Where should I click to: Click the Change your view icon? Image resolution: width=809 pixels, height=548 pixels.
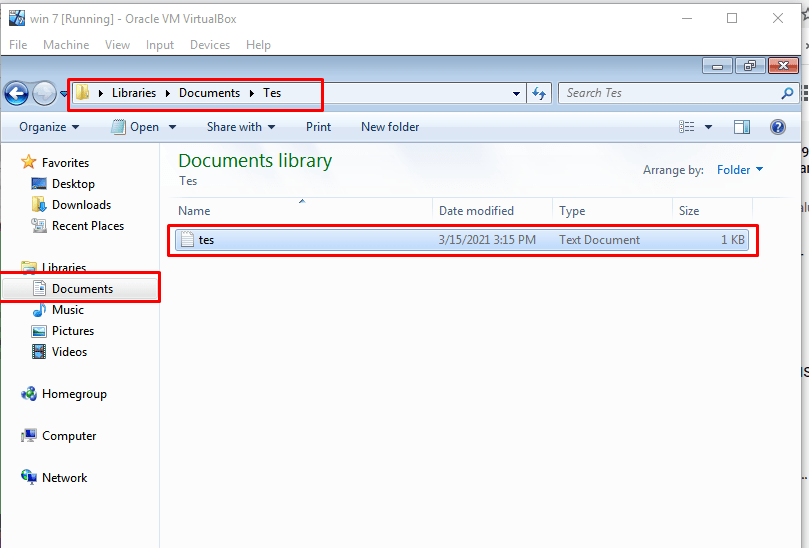pos(687,127)
